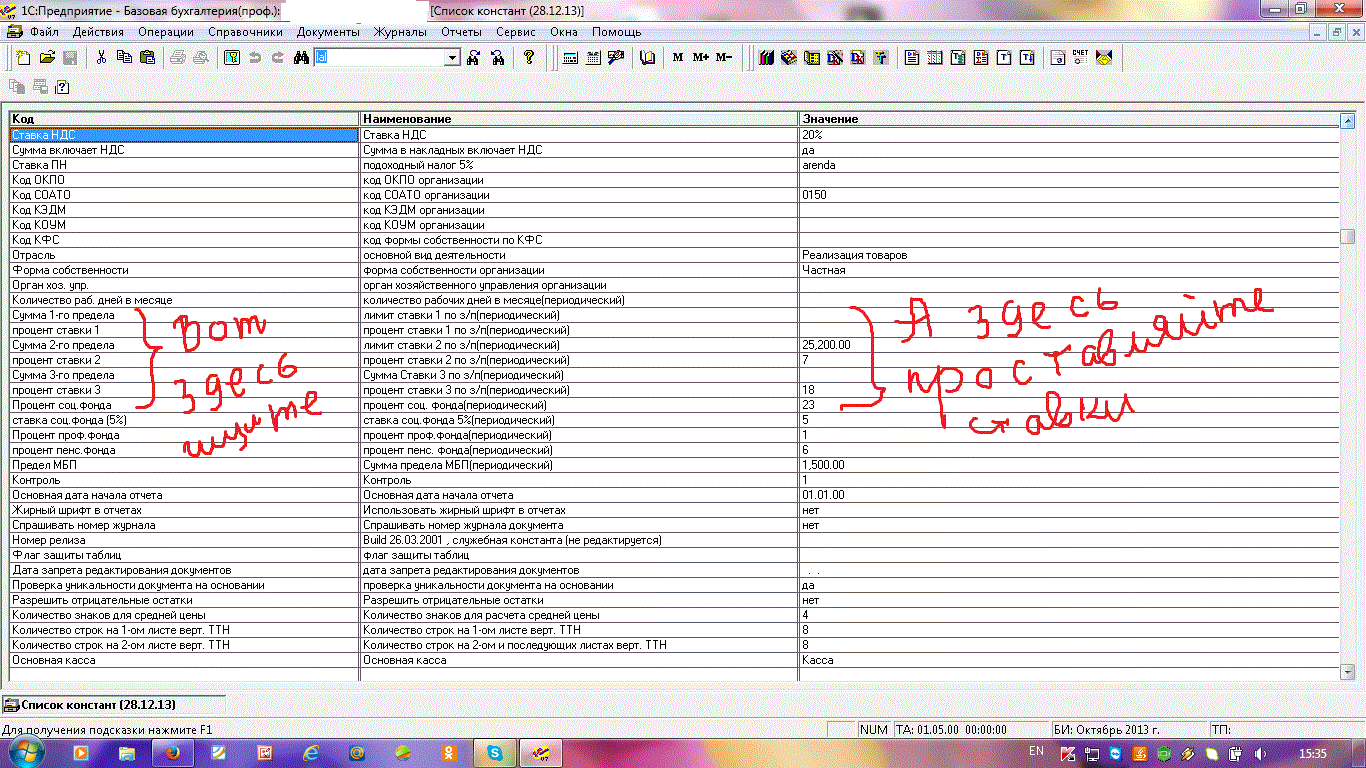Expand the search text dropdown arrow
The width and height of the screenshot is (1366, 768).
(453, 58)
